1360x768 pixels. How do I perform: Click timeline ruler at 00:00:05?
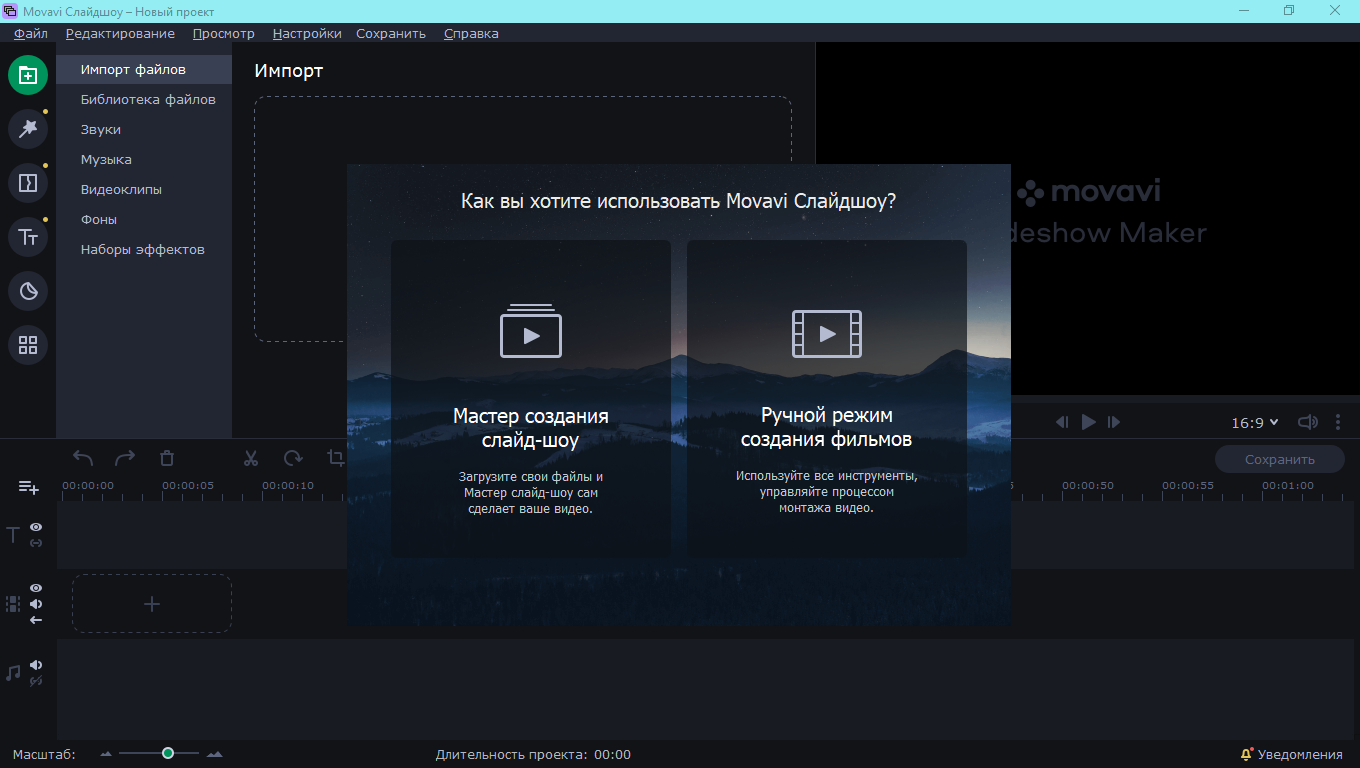pyautogui.click(x=188, y=486)
